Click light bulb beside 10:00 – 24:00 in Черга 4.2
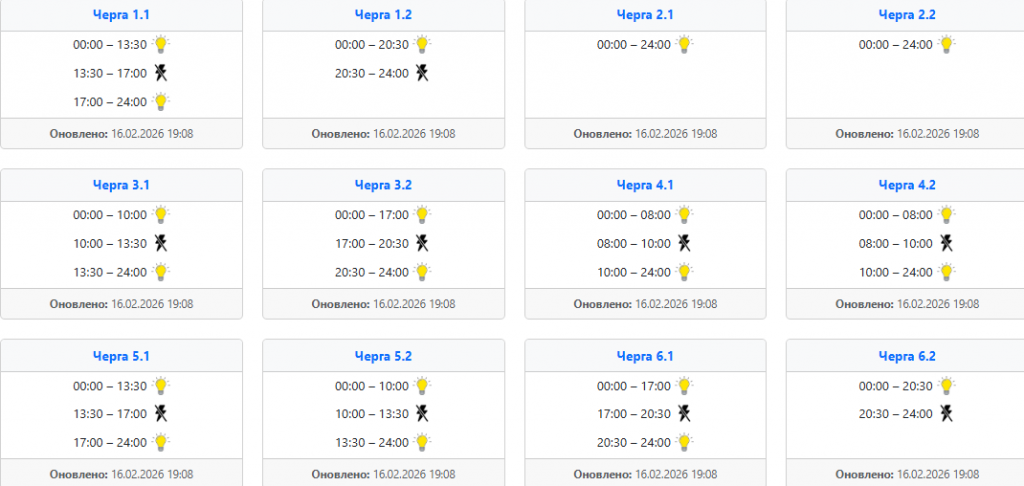 coord(946,271)
